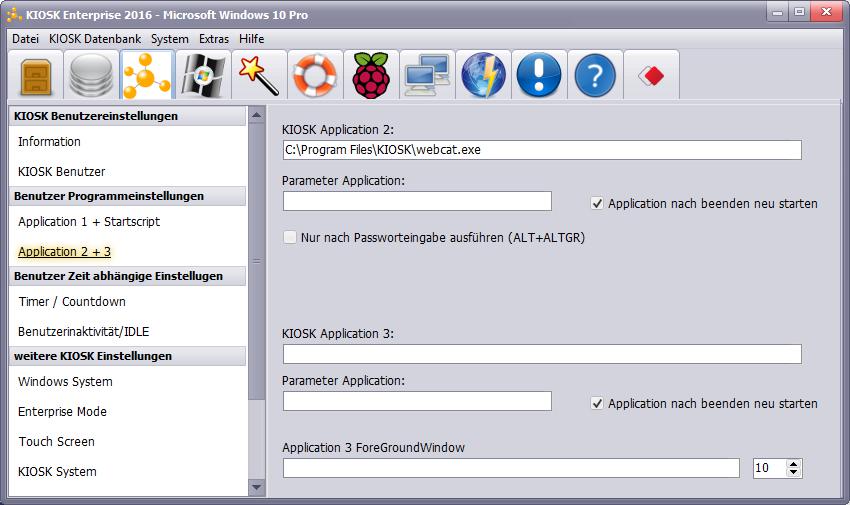Select the gray database stack toolbar icon

click(91, 75)
